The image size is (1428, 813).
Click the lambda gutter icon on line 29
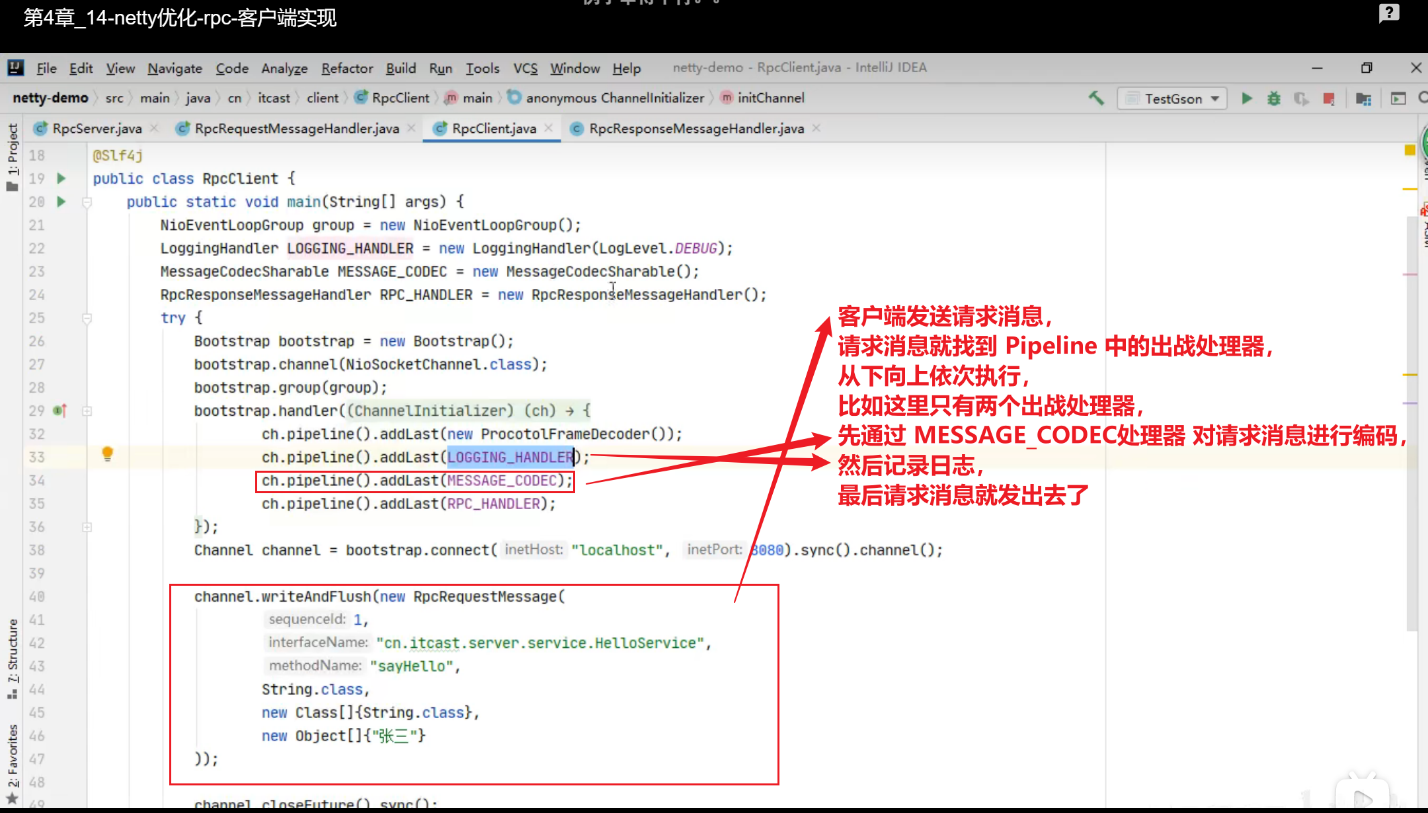60,411
